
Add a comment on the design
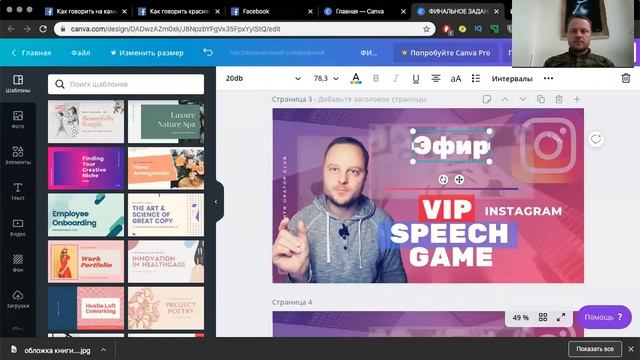(596, 139)
